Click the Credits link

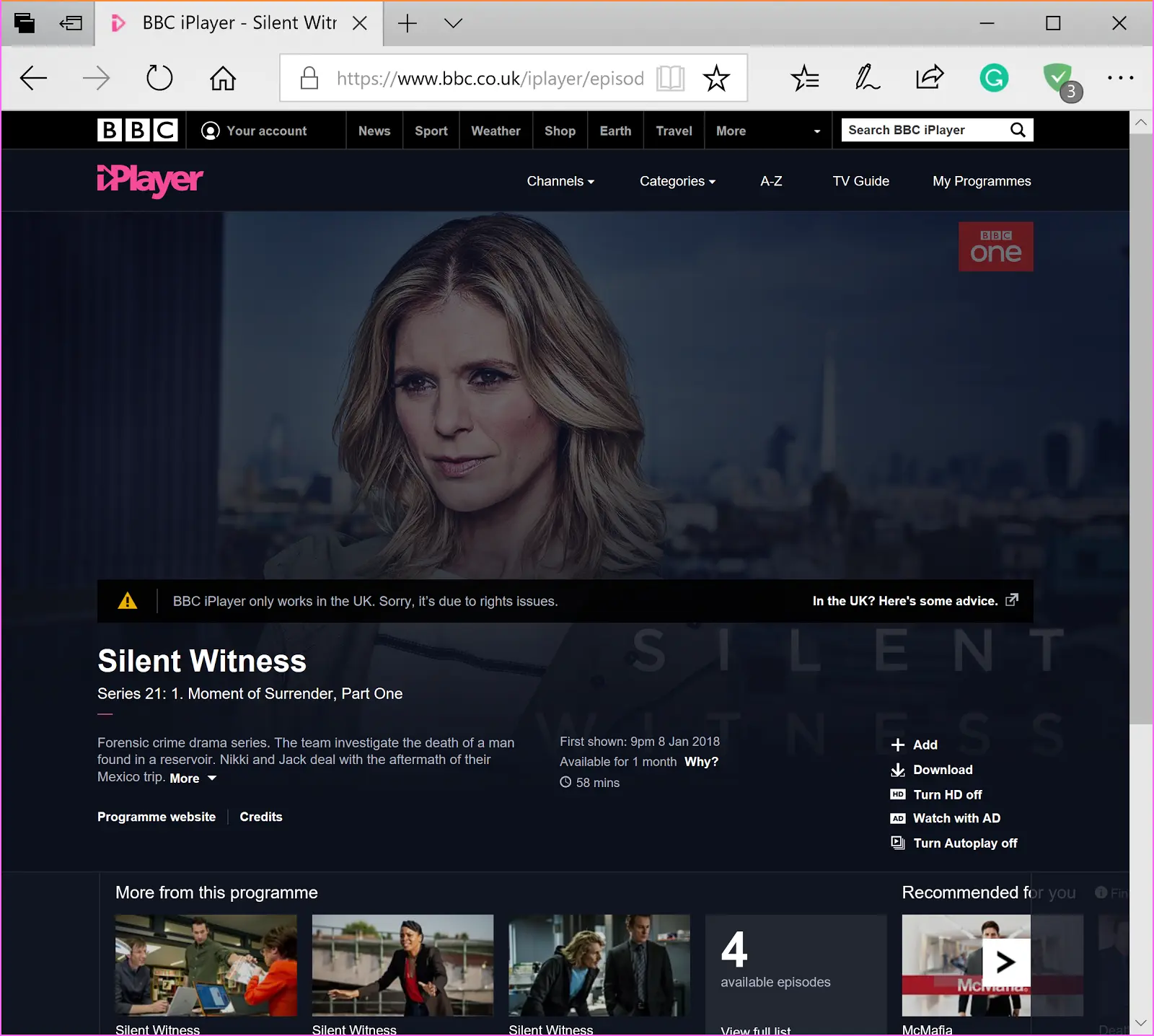[261, 817]
